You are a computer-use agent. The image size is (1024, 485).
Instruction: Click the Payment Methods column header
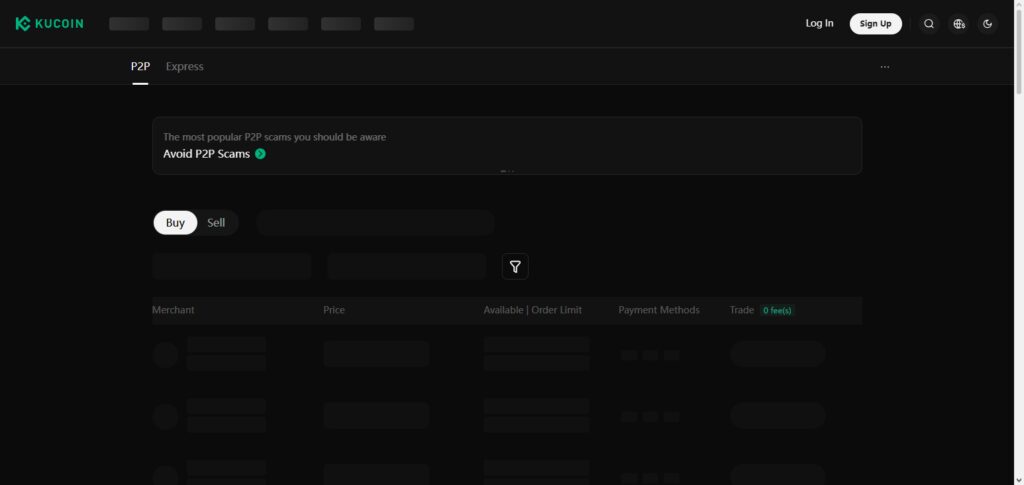click(x=659, y=310)
